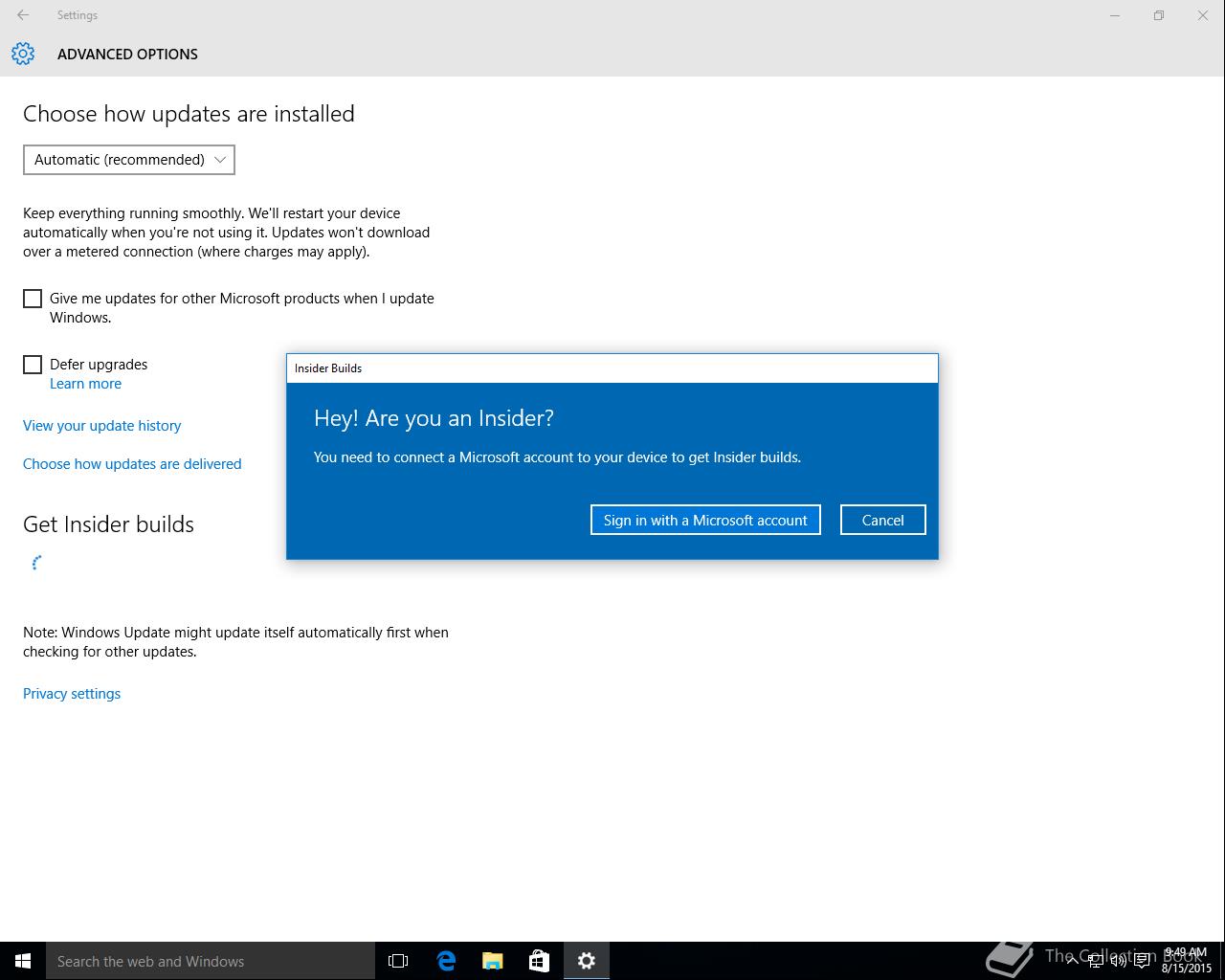Open Choose how updates are delivered
This screenshot has width=1225, height=980.
[132, 464]
